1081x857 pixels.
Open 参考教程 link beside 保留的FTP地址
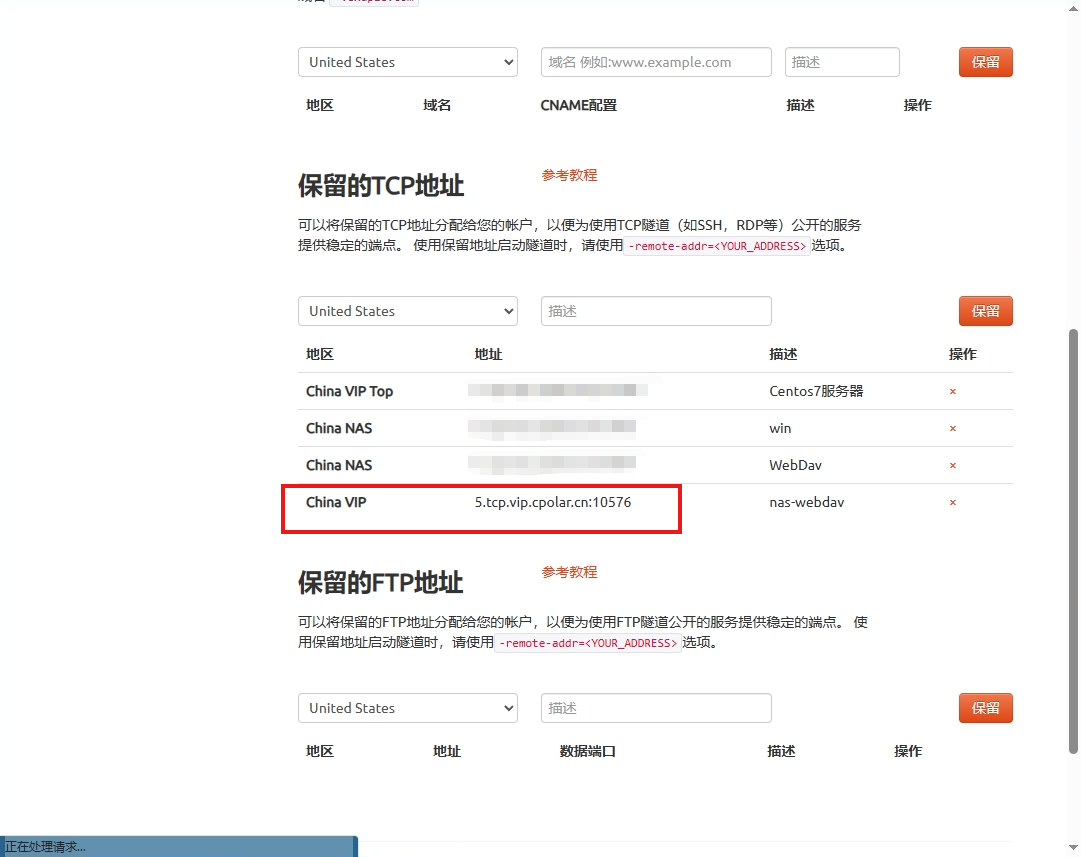click(569, 572)
